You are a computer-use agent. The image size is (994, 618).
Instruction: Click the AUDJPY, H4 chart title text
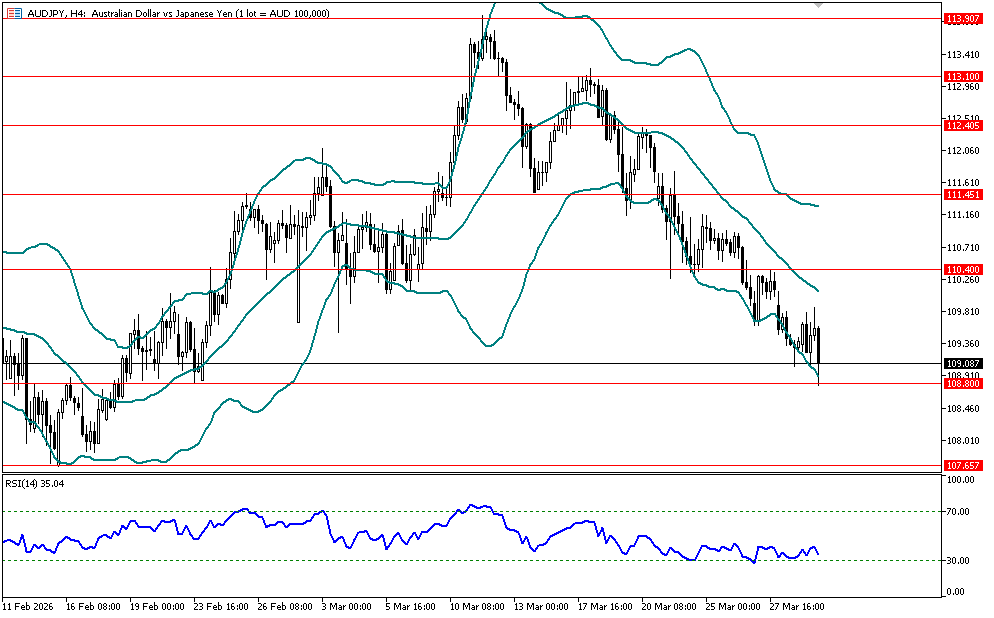pyautogui.click(x=48, y=13)
